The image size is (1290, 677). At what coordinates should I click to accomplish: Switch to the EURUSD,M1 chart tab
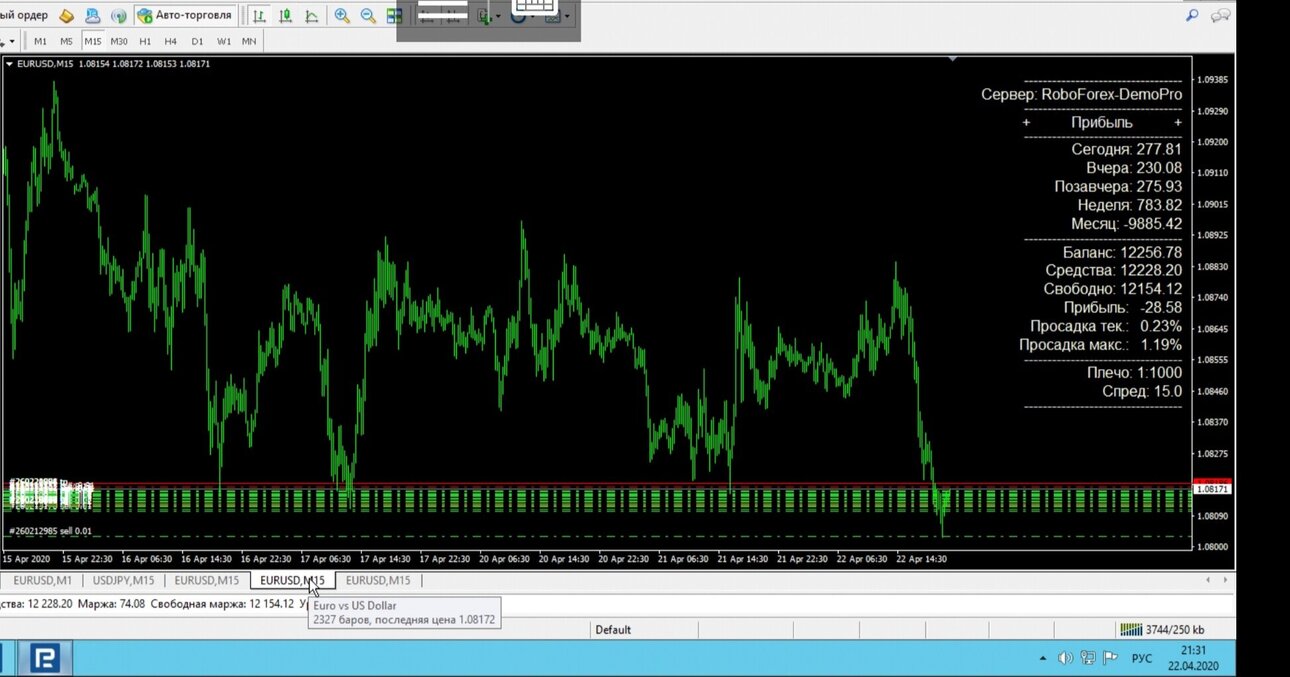point(42,580)
